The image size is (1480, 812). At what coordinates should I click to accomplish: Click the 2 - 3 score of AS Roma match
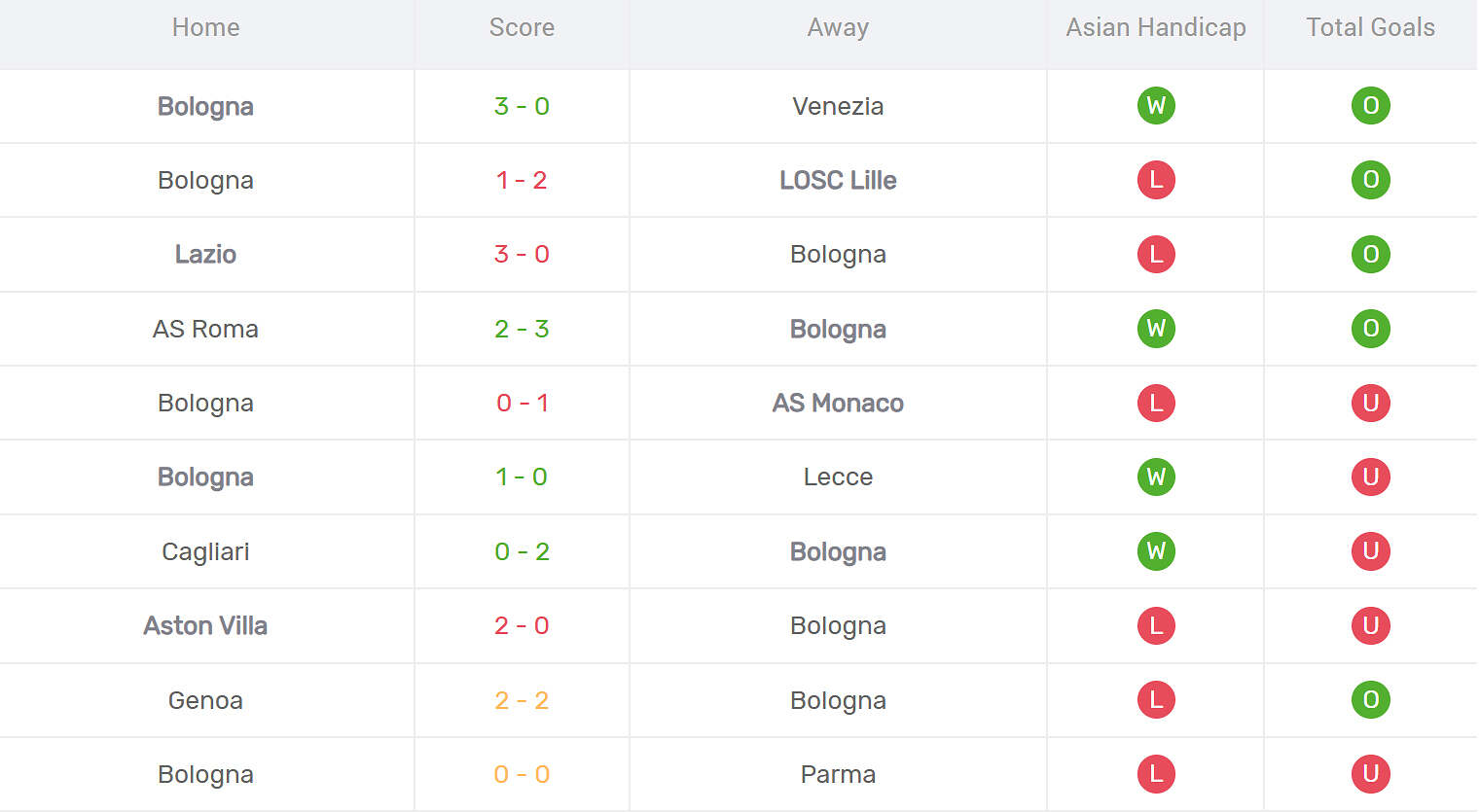click(x=522, y=329)
